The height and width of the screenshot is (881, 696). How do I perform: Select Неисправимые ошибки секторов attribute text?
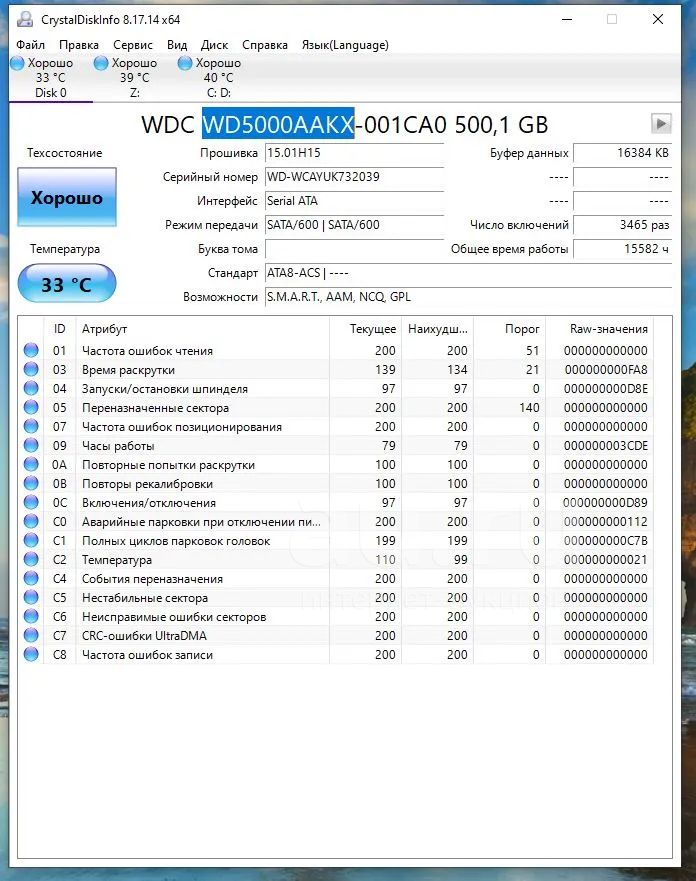coord(174,617)
